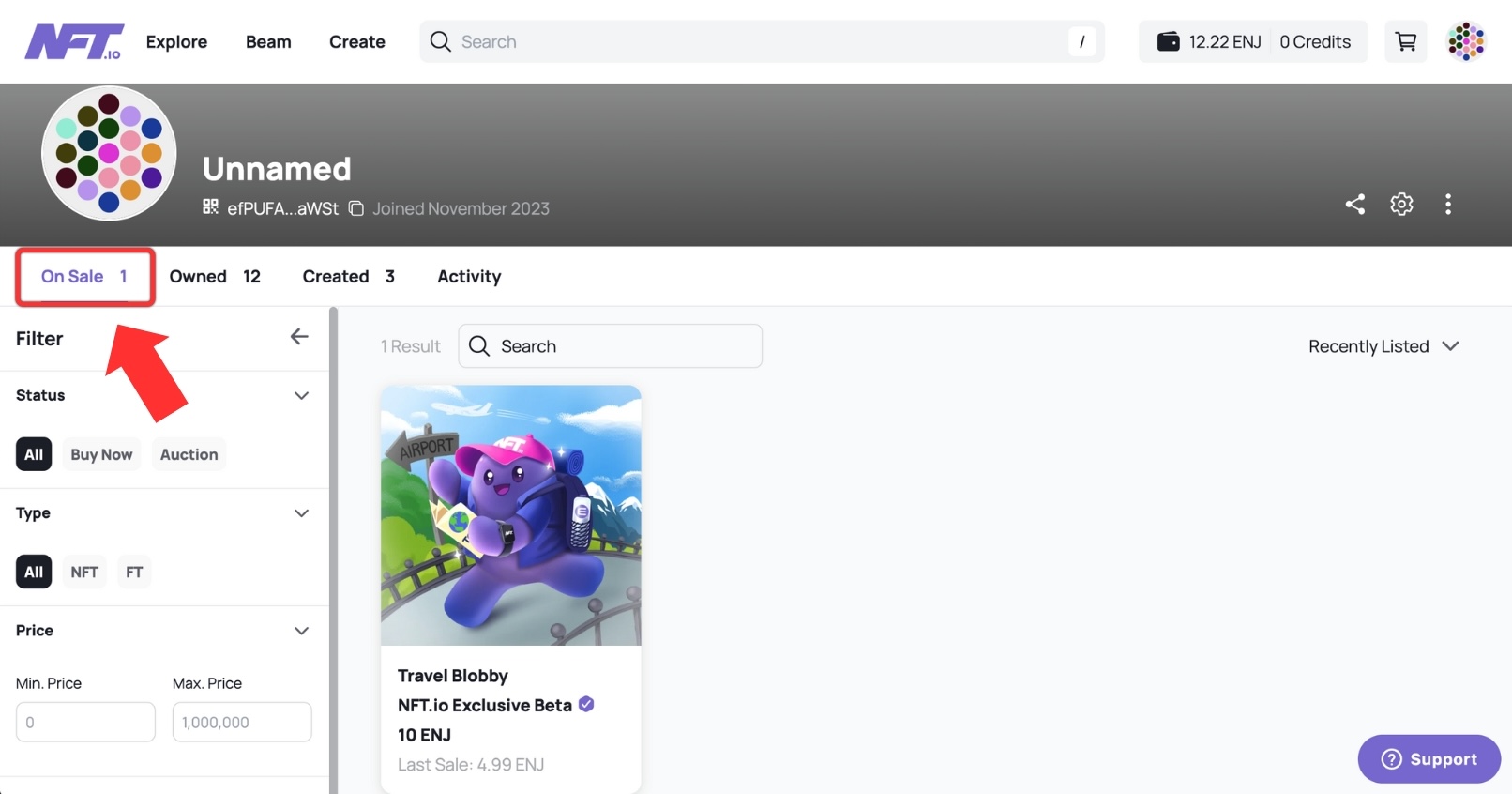Click the wallet icon showing 12.22 ENJ
The image size is (1512, 794).
coord(1168,41)
